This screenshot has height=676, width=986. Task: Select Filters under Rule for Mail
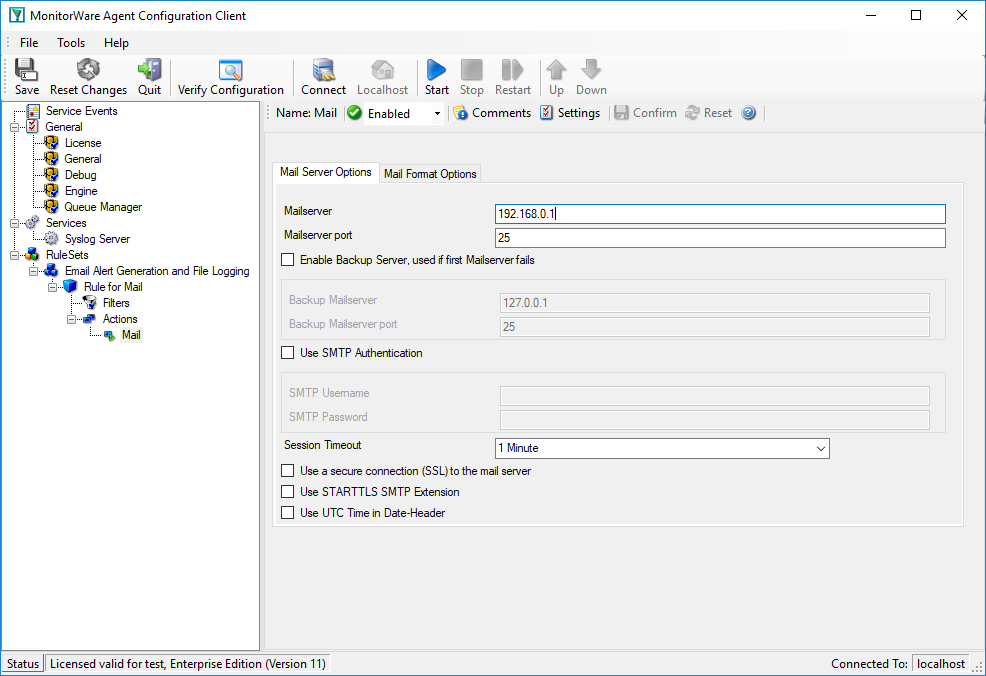[116, 303]
